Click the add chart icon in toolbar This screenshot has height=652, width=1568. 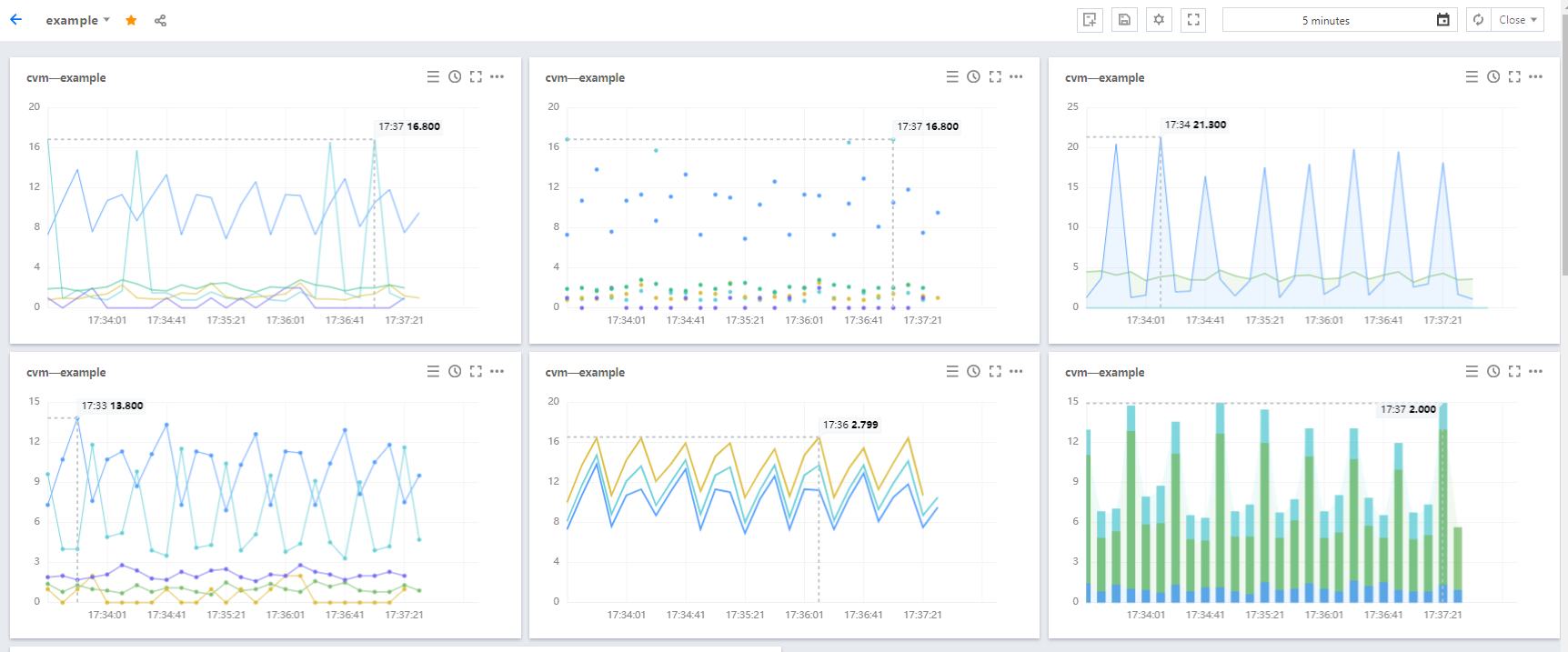click(x=1090, y=20)
